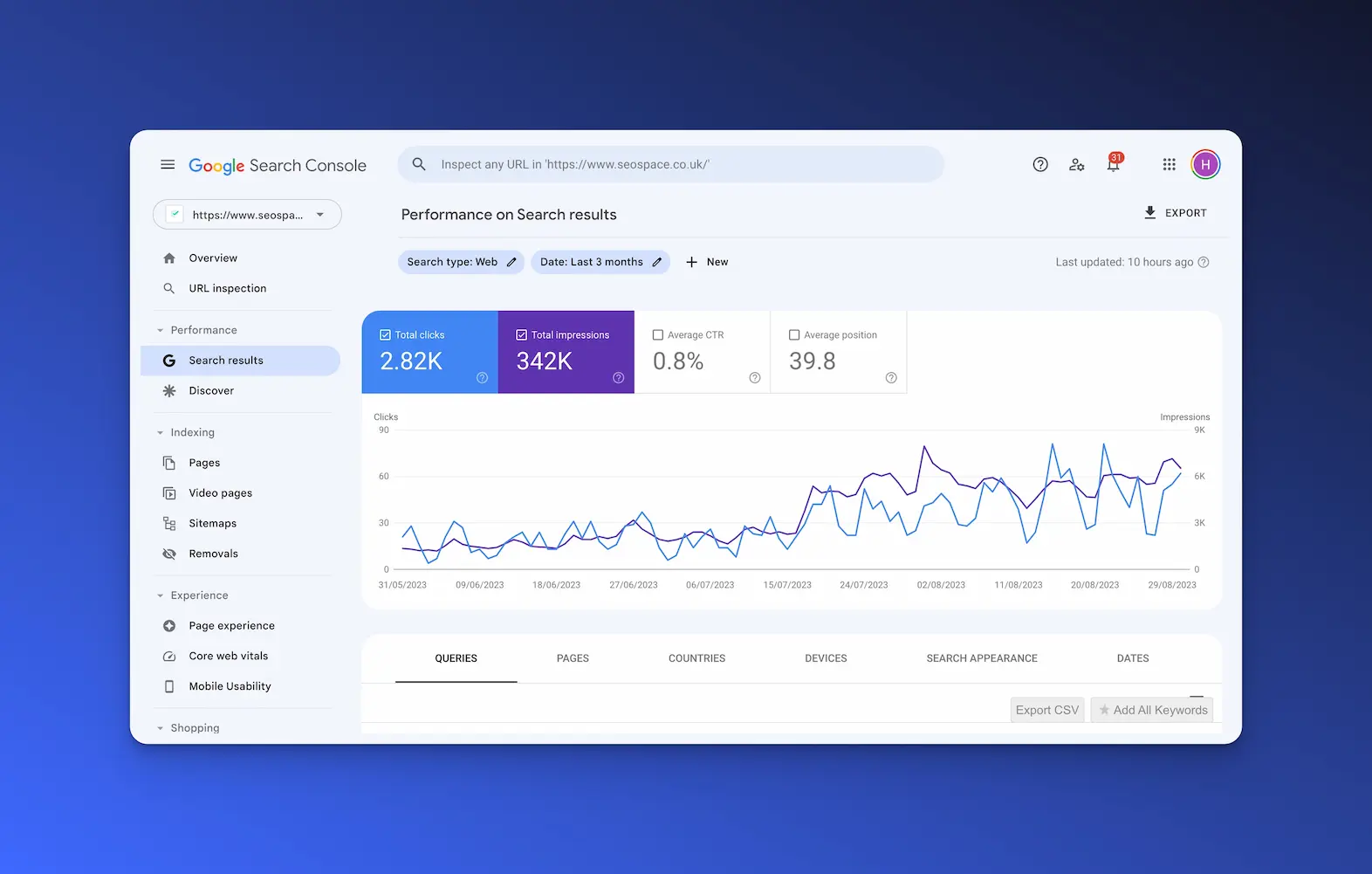Collapse the Indexing section
Viewport: 1372px width, 874px height.
coord(160,433)
